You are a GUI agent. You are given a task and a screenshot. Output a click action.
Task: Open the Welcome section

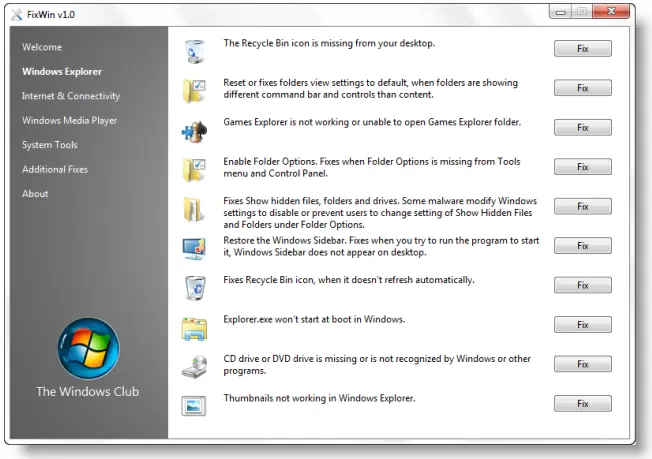(x=42, y=47)
